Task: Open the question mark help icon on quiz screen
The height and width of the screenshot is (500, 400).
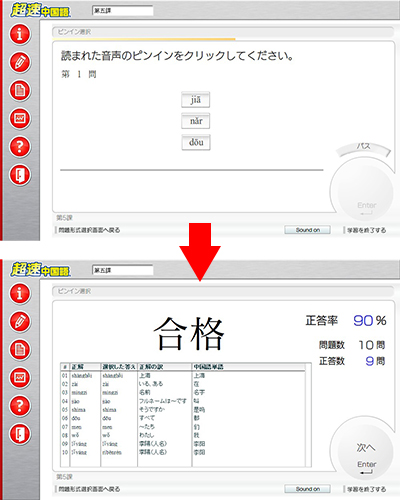Action: tap(20, 147)
